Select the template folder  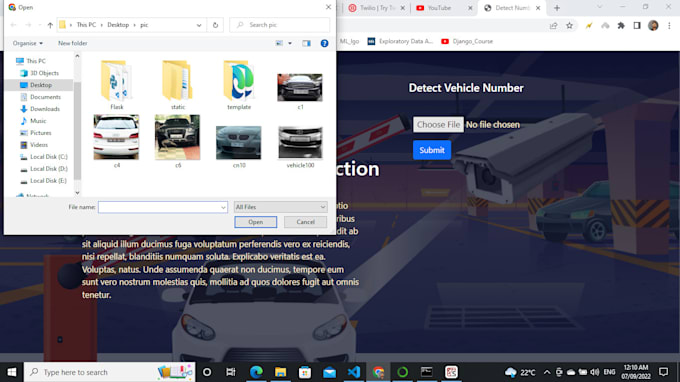coord(239,85)
